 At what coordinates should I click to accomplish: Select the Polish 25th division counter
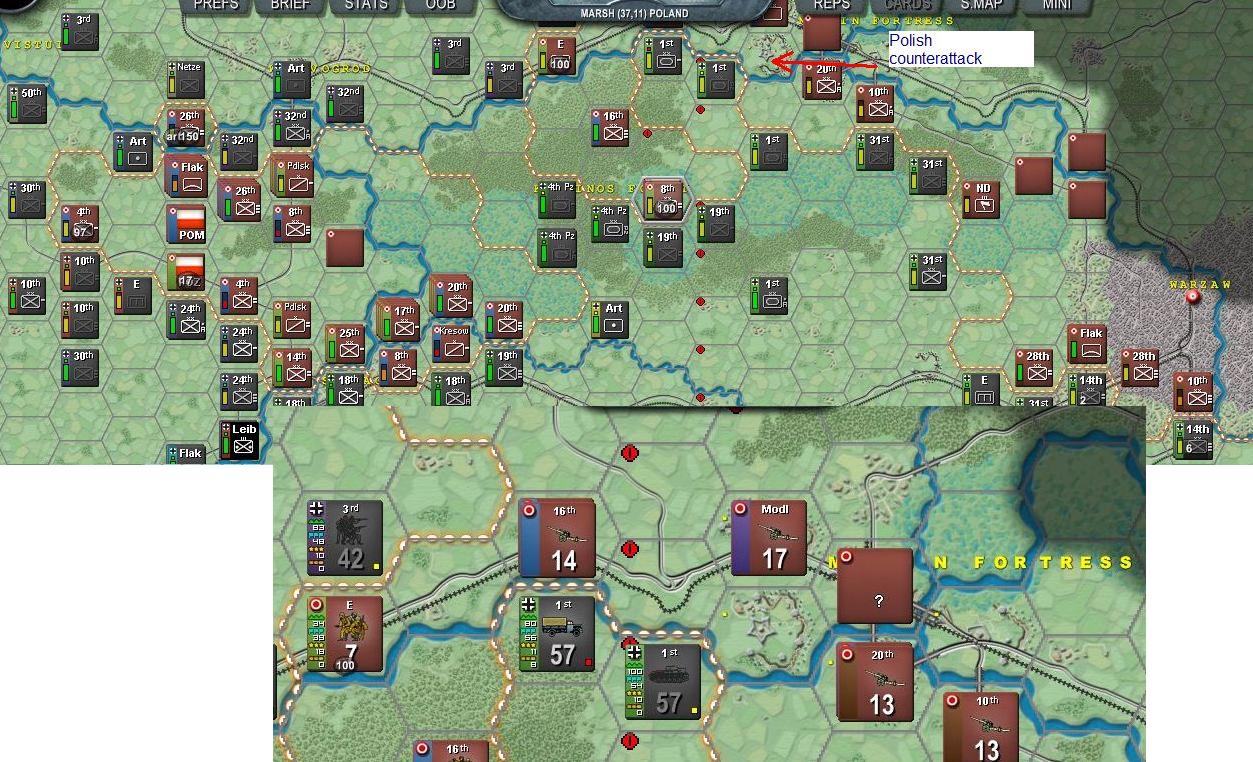coord(345,343)
